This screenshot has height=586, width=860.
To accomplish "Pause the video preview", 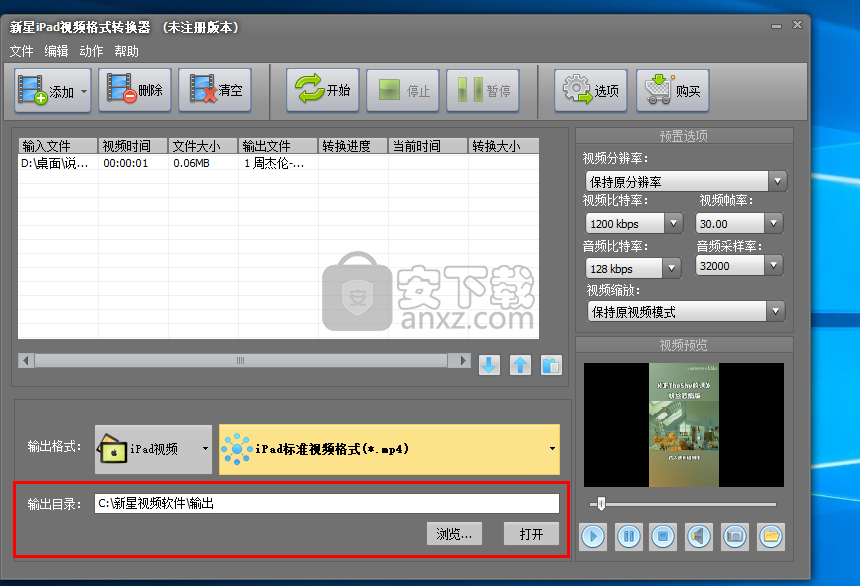I will pyautogui.click(x=629, y=536).
